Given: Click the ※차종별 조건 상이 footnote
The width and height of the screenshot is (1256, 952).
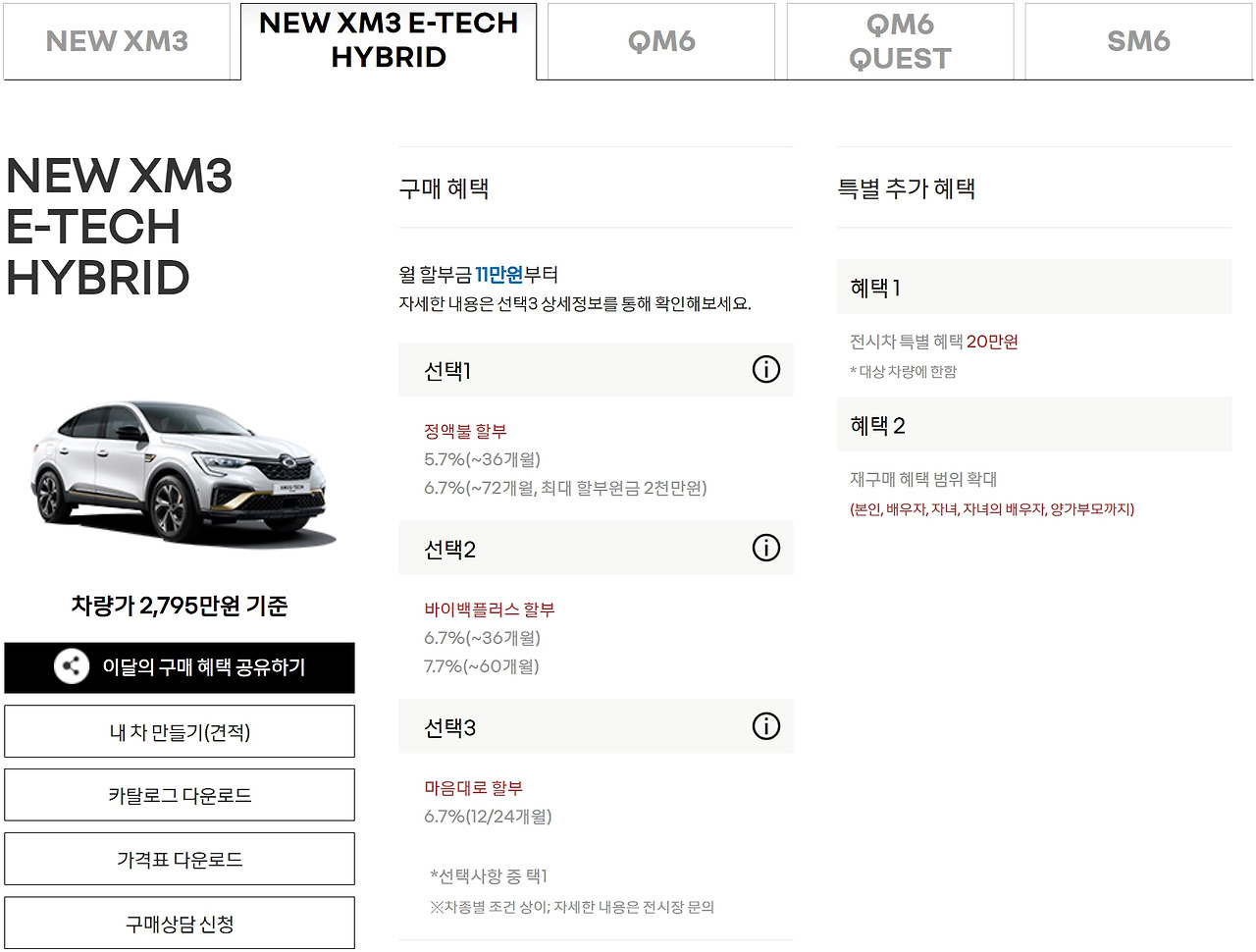Looking at the screenshot, I should pyautogui.click(x=572, y=907).
